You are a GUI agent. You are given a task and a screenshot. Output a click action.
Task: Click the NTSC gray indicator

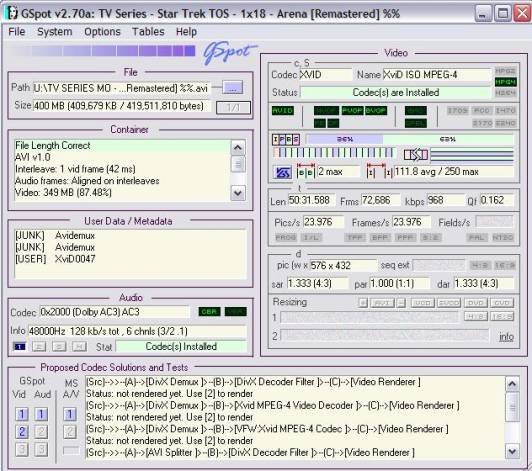click(503, 237)
